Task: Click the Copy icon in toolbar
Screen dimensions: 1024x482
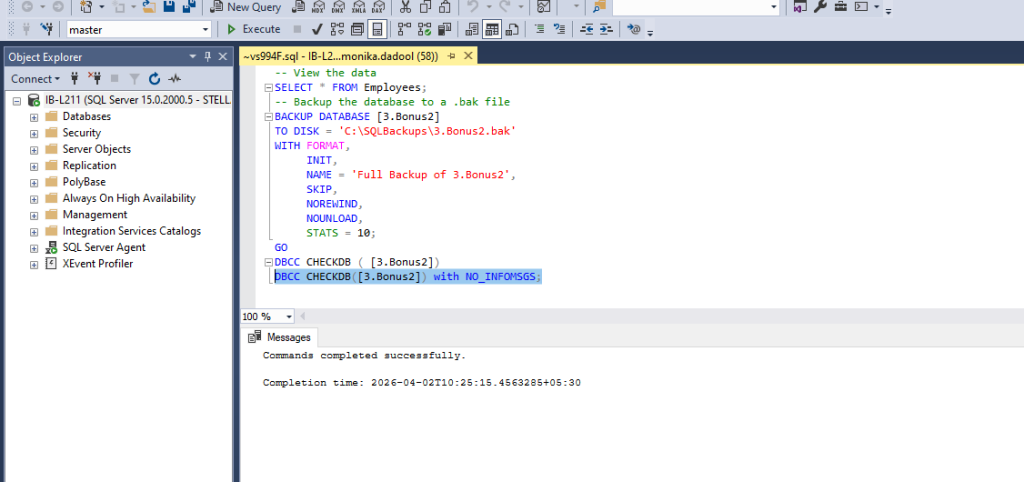Action: pyautogui.click(x=425, y=7)
